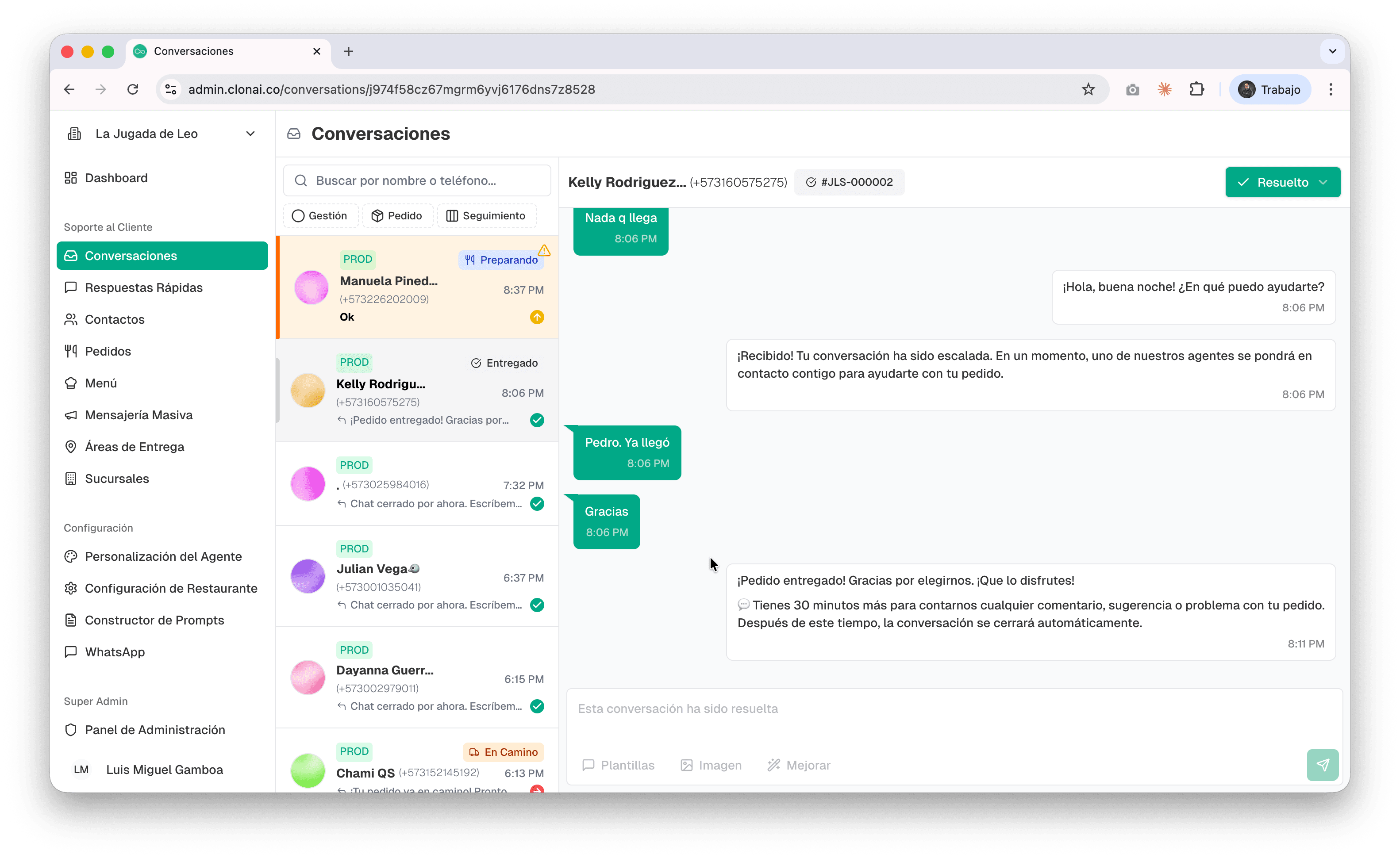Click the orange asterisk extension icon
This screenshot has width=1400, height=858.
1164,89
